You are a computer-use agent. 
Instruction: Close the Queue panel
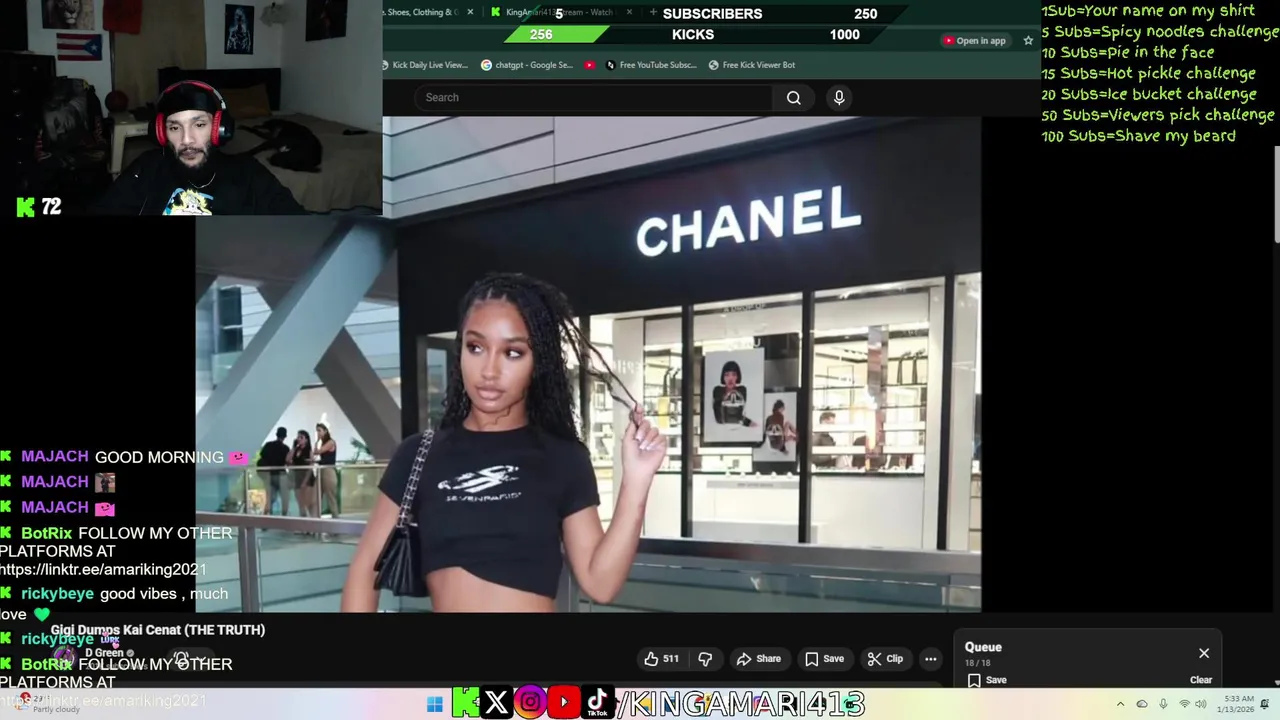[x=1204, y=653]
